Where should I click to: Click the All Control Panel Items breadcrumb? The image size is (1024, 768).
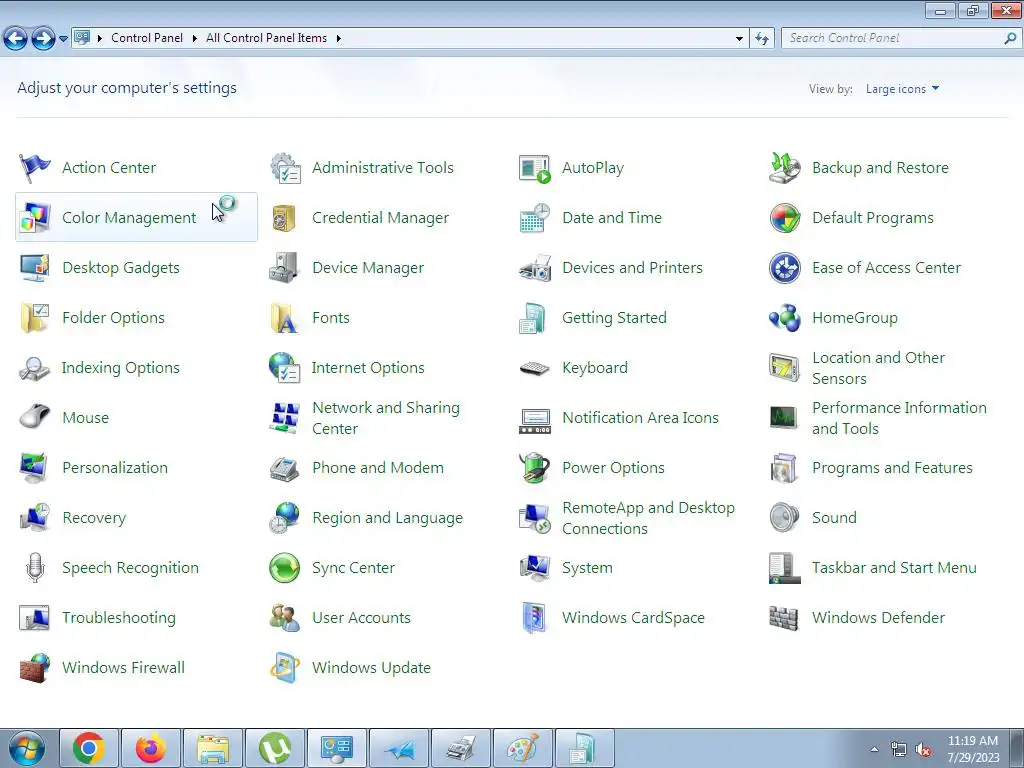[x=266, y=38]
